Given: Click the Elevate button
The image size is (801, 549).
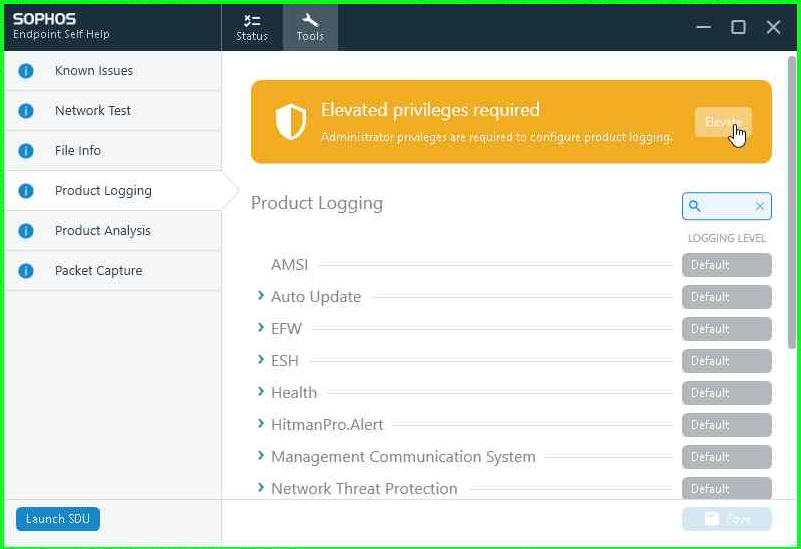Looking at the screenshot, I should (722, 122).
